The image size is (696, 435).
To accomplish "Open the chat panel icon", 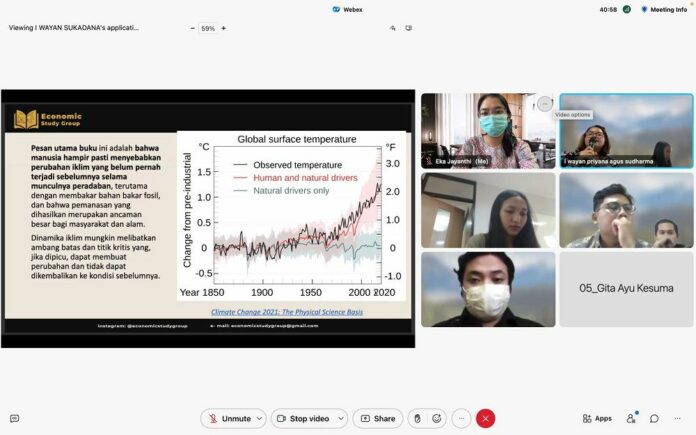I will [x=654, y=418].
